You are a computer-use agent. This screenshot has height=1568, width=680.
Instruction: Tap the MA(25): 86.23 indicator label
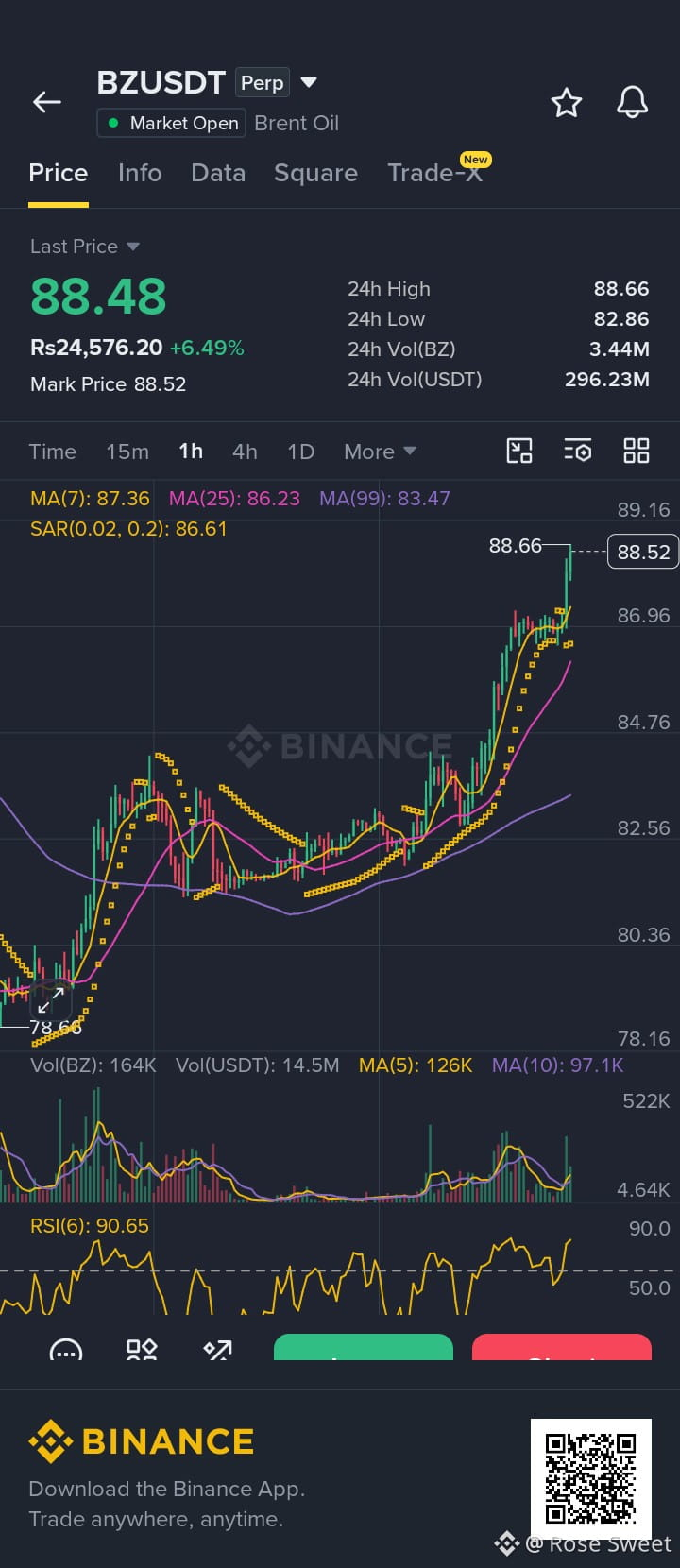click(234, 498)
